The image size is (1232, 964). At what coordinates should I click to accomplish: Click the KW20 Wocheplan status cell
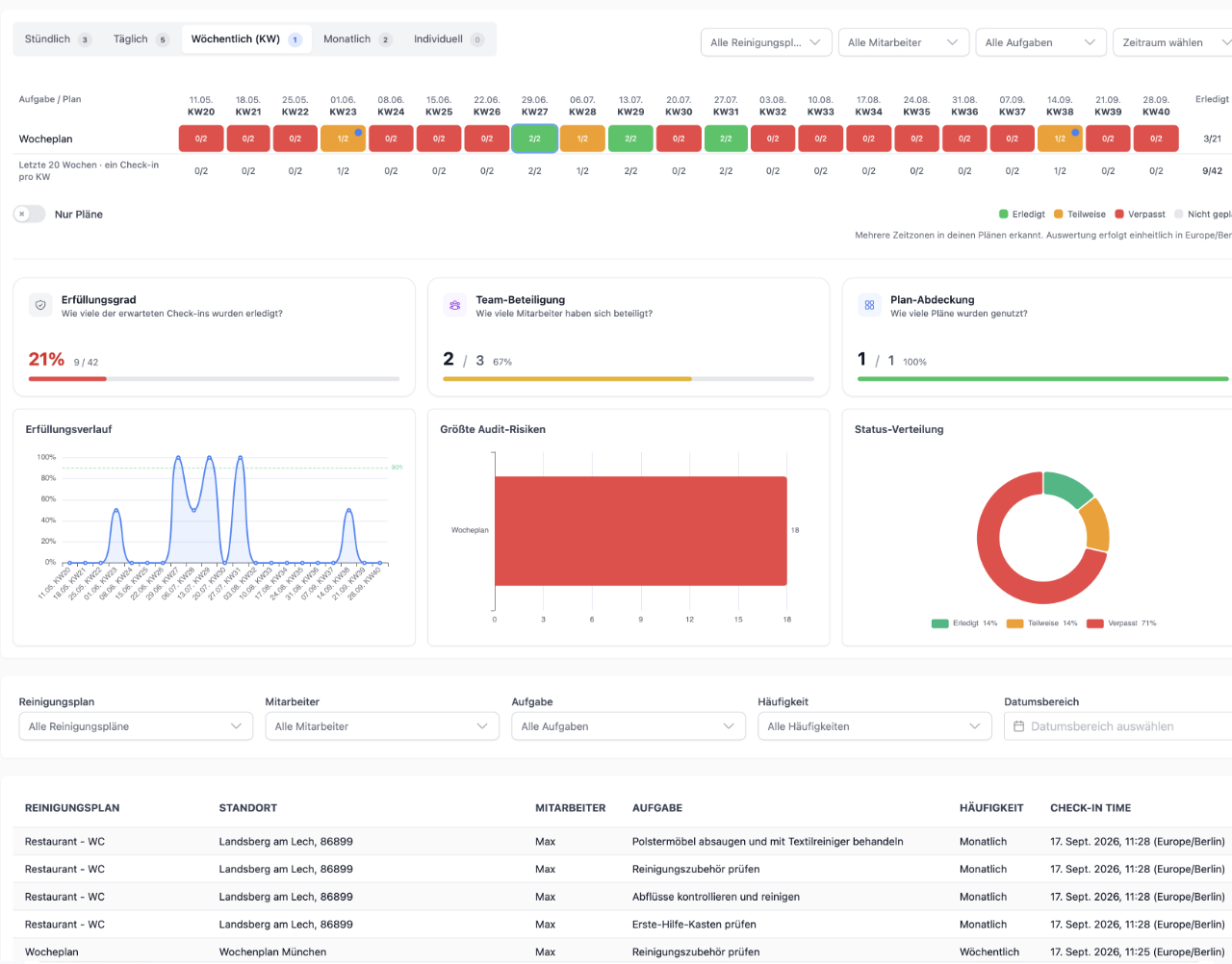pyautogui.click(x=201, y=139)
